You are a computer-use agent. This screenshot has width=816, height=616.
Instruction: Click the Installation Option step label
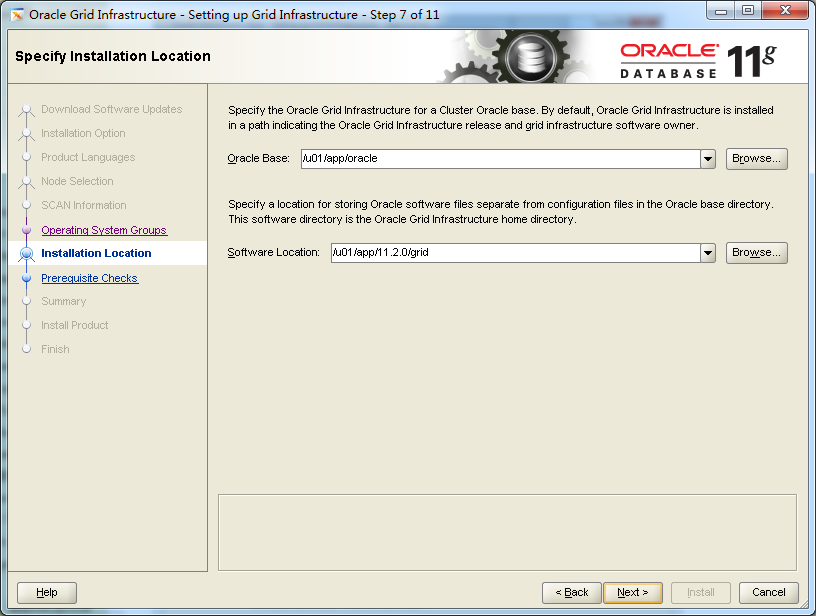pos(83,133)
